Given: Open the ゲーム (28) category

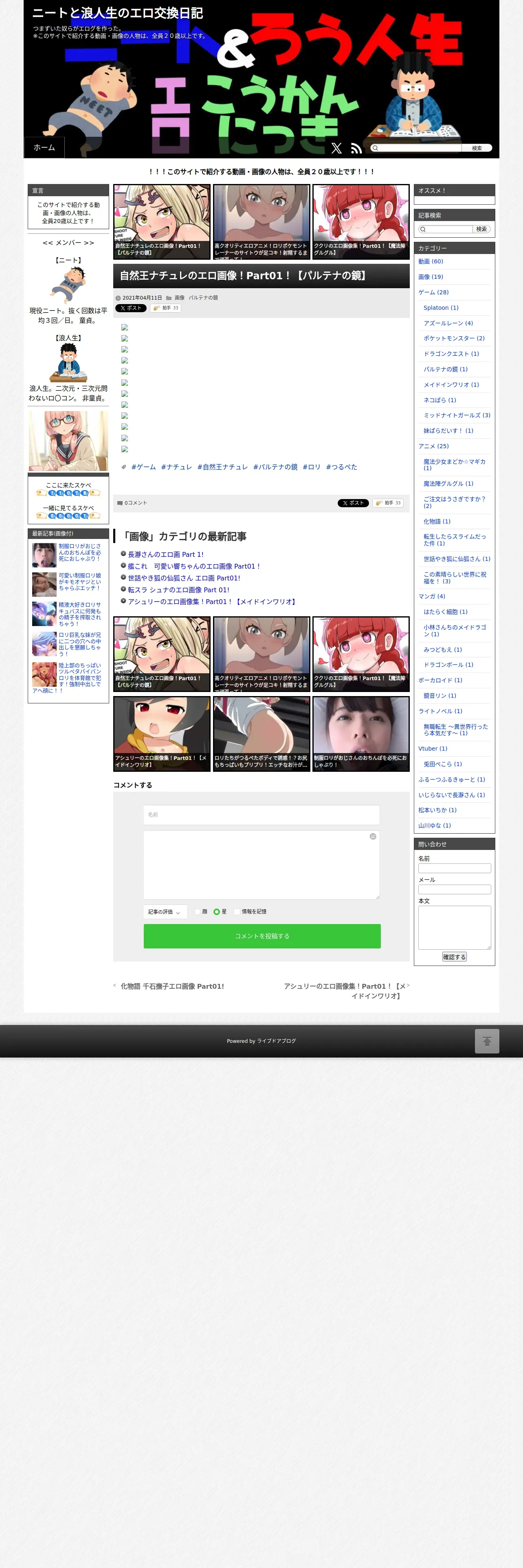Looking at the screenshot, I should pyautogui.click(x=433, y=292).
